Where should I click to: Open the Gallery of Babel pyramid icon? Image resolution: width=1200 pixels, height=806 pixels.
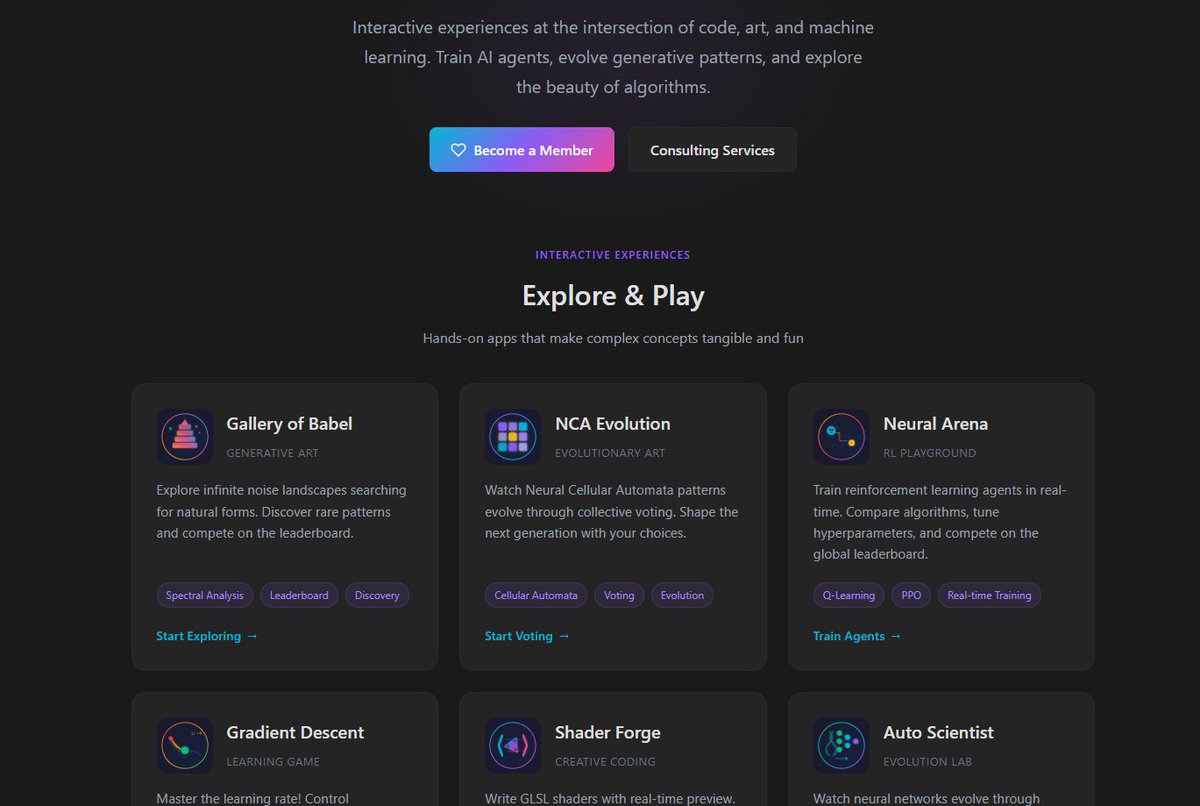click(x=185, y=436)
